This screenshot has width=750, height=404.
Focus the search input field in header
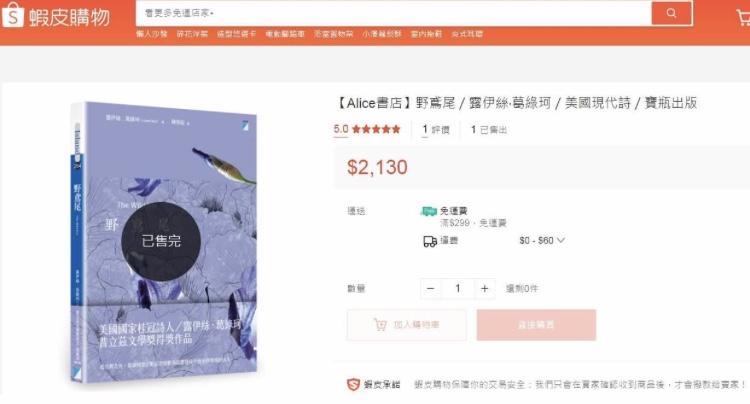point(393,13)
